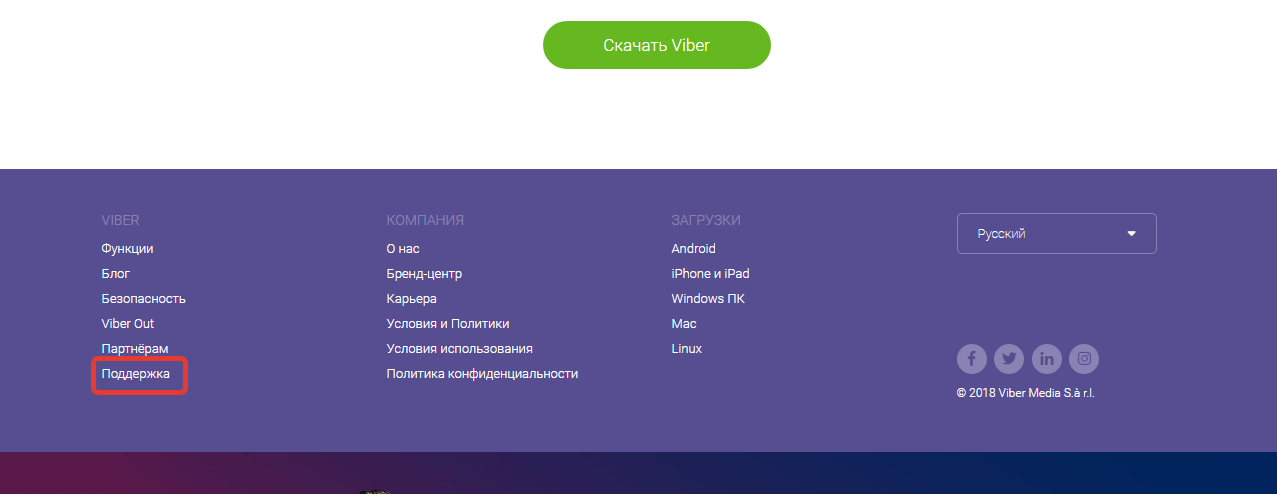Open the О нас page link
Screen dimensions: 1277x494
click(403, 249)
